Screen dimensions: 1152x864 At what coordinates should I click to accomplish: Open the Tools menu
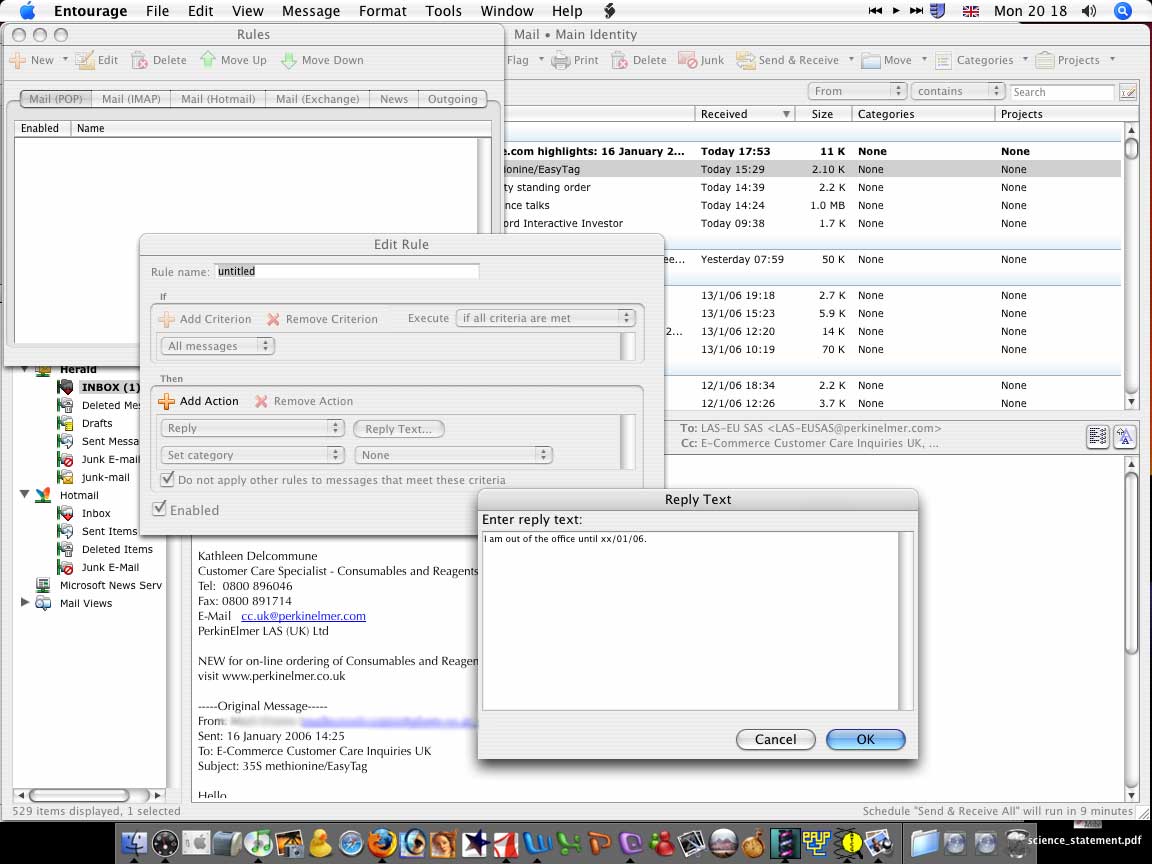(x=444, y=11)
